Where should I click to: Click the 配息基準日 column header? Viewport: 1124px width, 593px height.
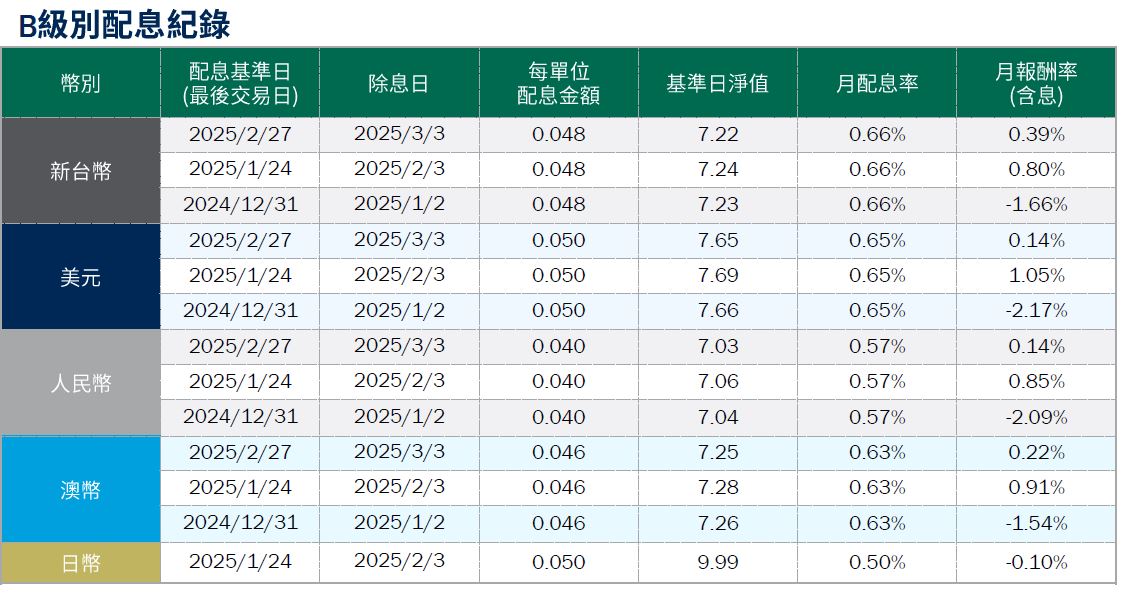240,84
